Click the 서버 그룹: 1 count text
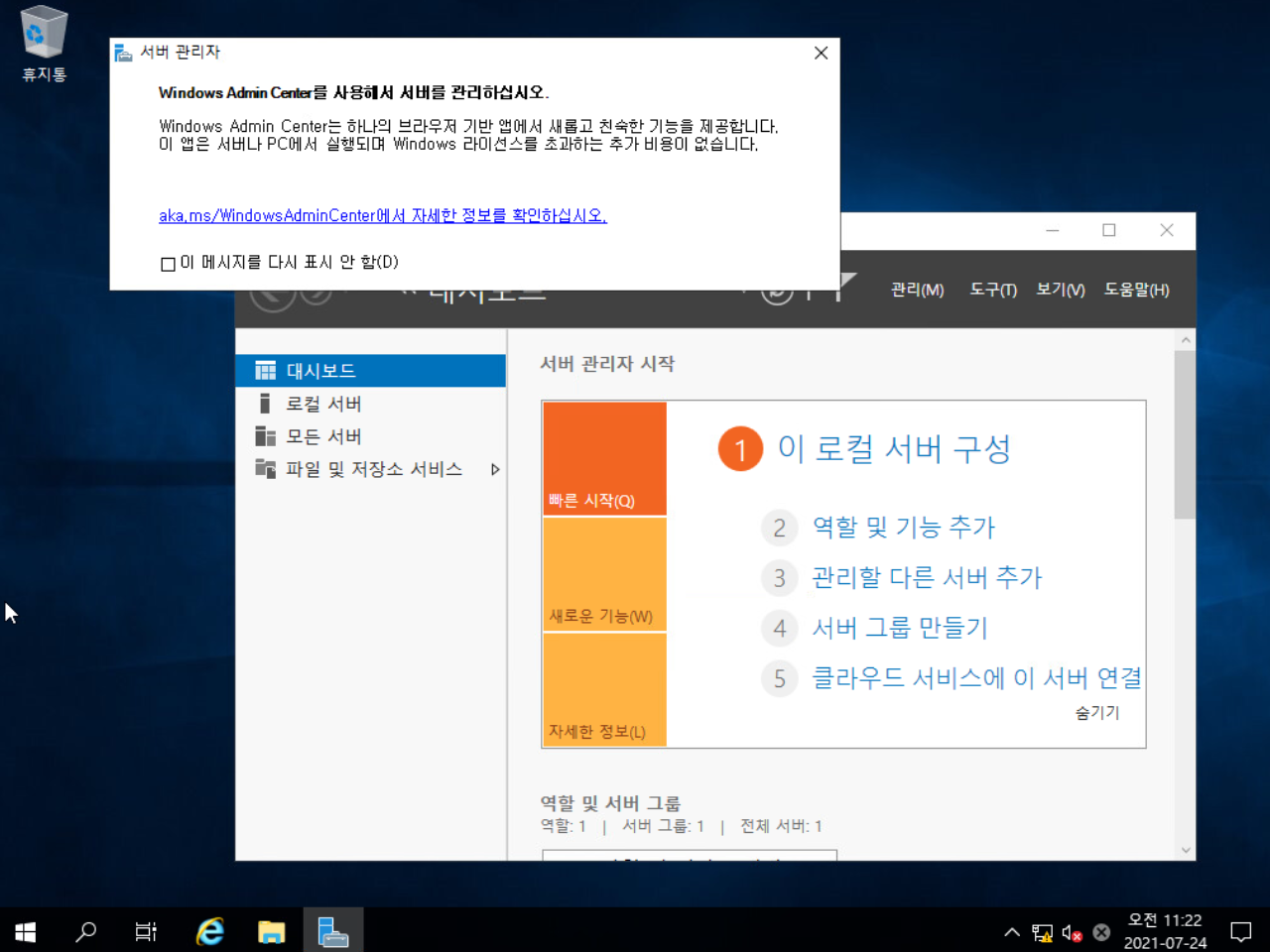The height and width of the screenshot is (952, 1270). coord(663,826)
